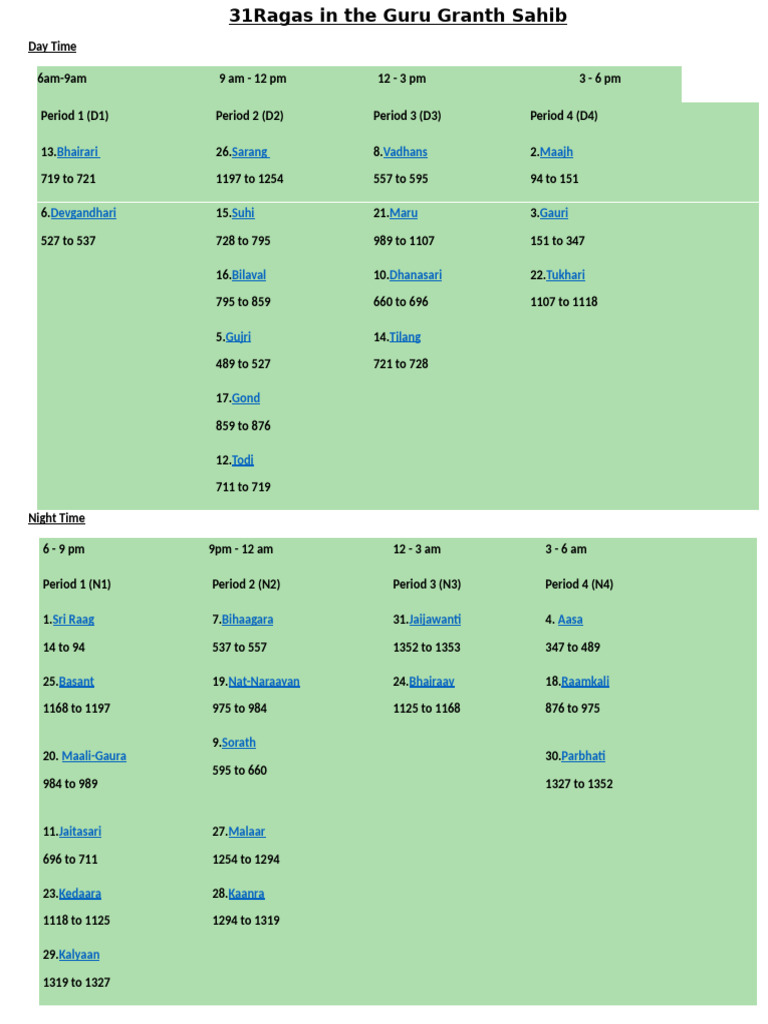The image size is (768, 1024).
Task: Follow the Maali-Gaura link
Action: point(94,756)
